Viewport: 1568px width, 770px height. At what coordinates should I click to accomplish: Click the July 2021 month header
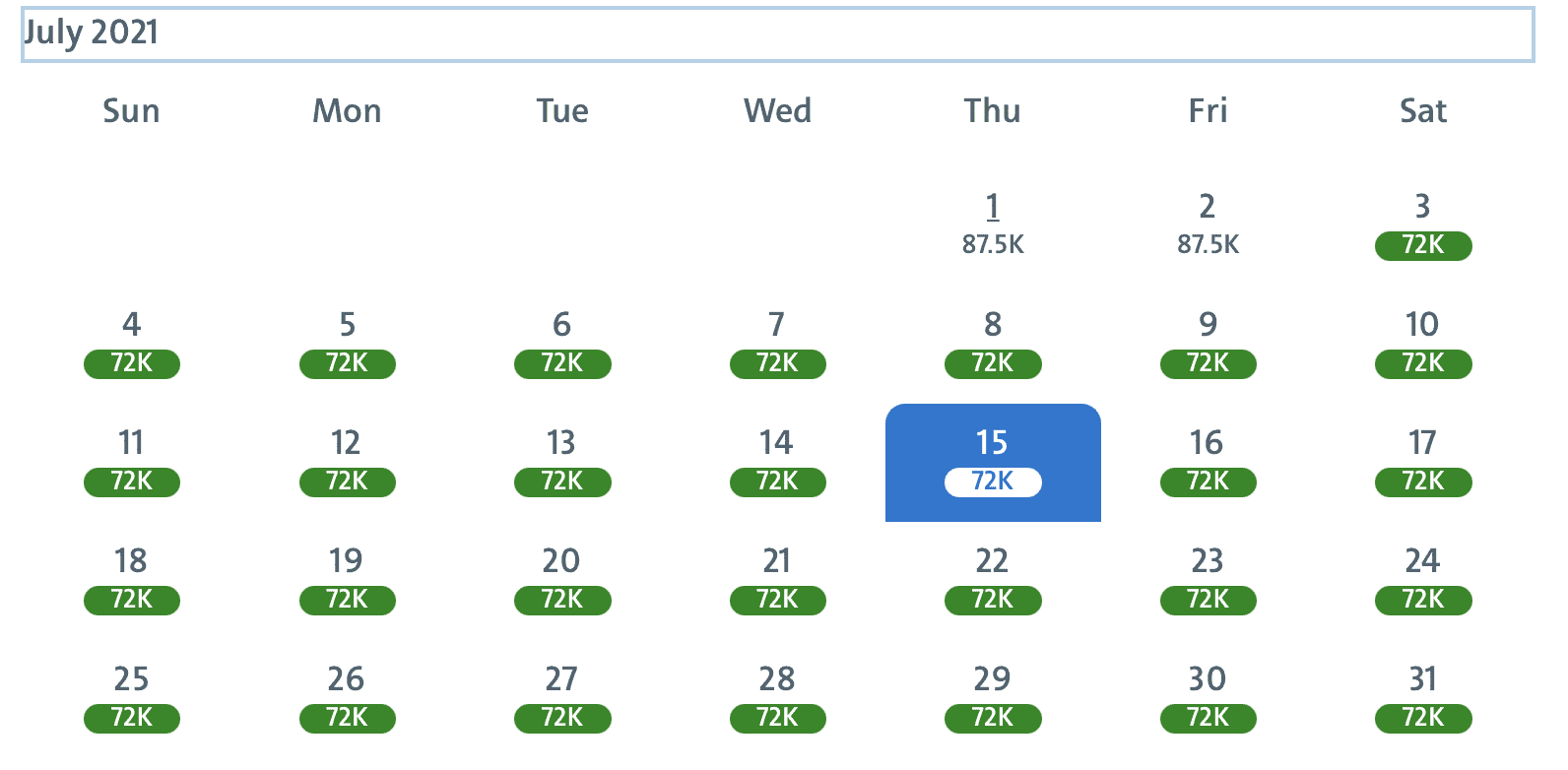pos(91,32)
